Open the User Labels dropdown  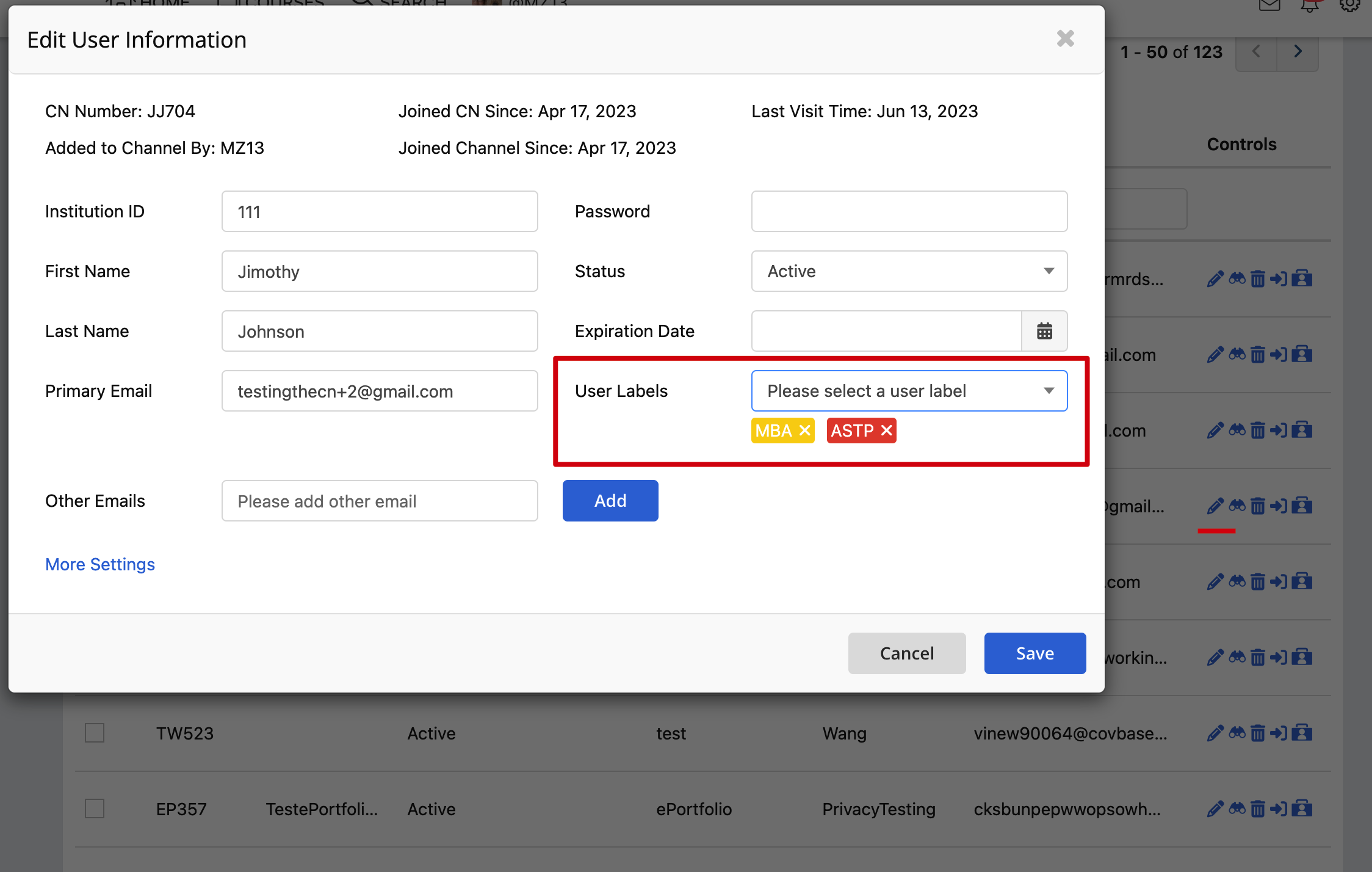909,391
